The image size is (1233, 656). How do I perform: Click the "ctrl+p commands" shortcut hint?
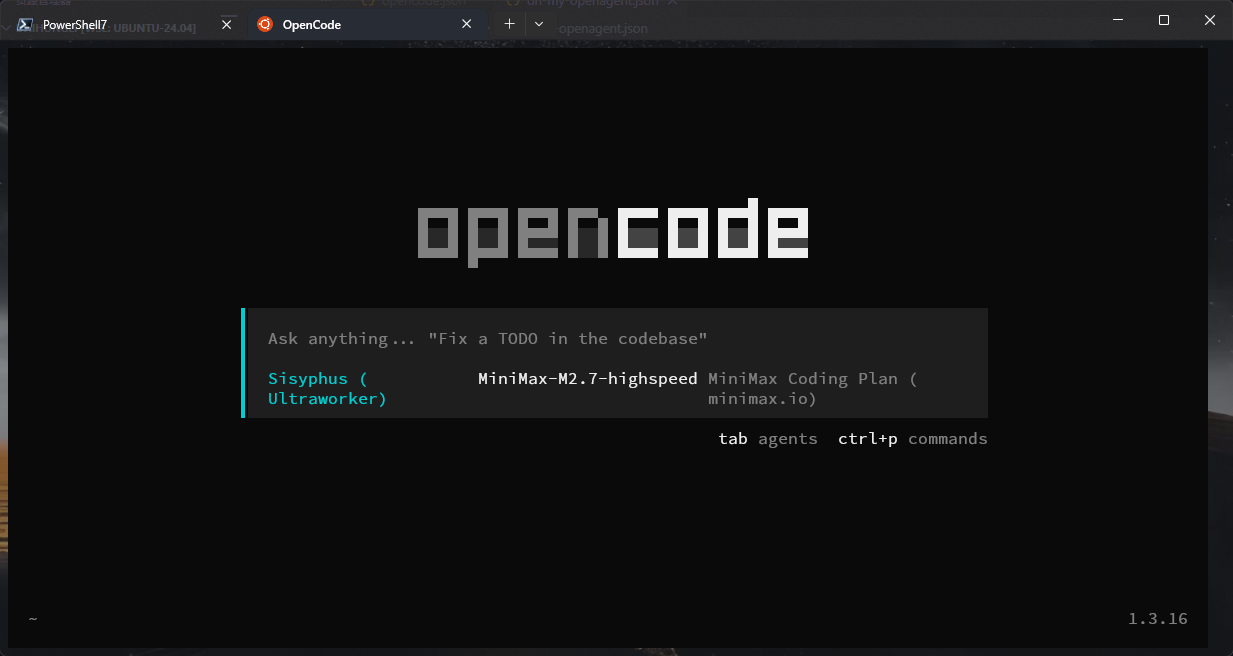click(x=912, y=439)
